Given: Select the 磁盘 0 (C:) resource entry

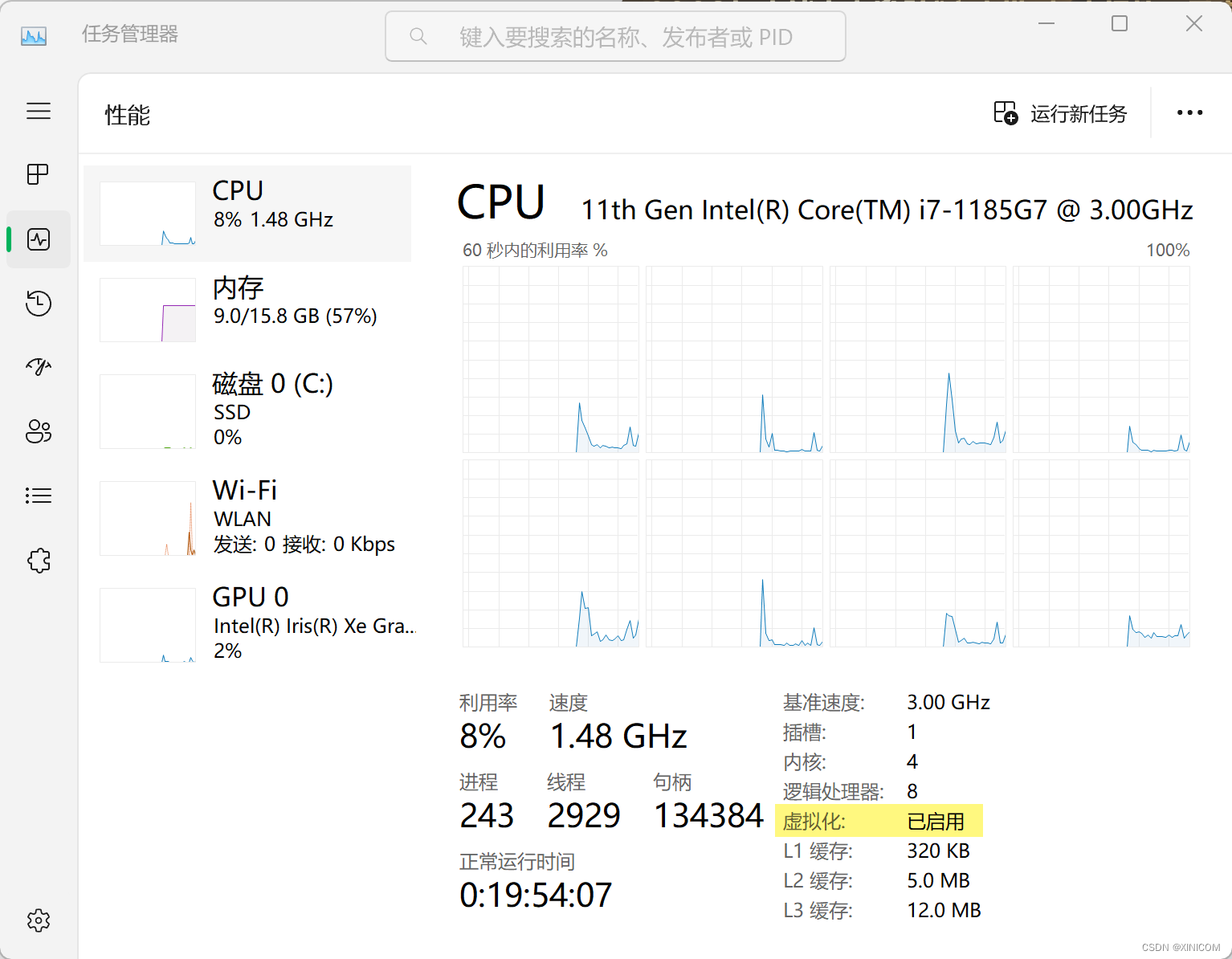Looking at the screenshot, I should tap(247, 411).
